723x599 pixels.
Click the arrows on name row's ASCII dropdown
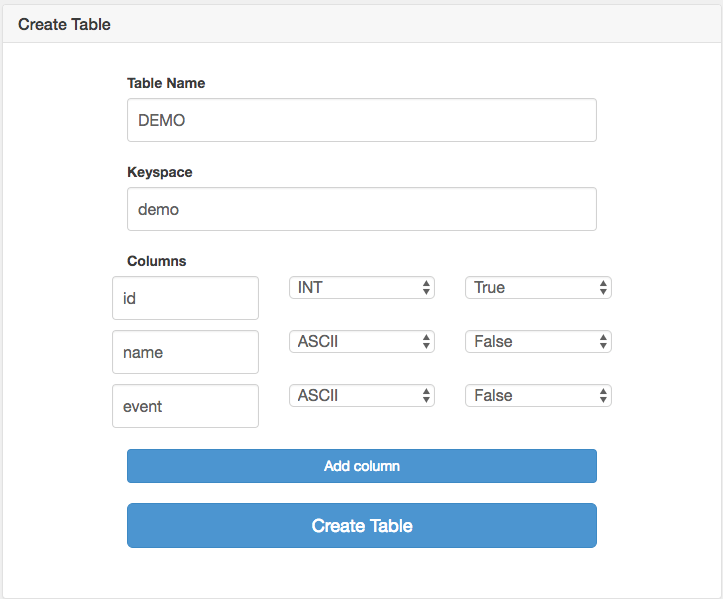click(x=427, y=342)
